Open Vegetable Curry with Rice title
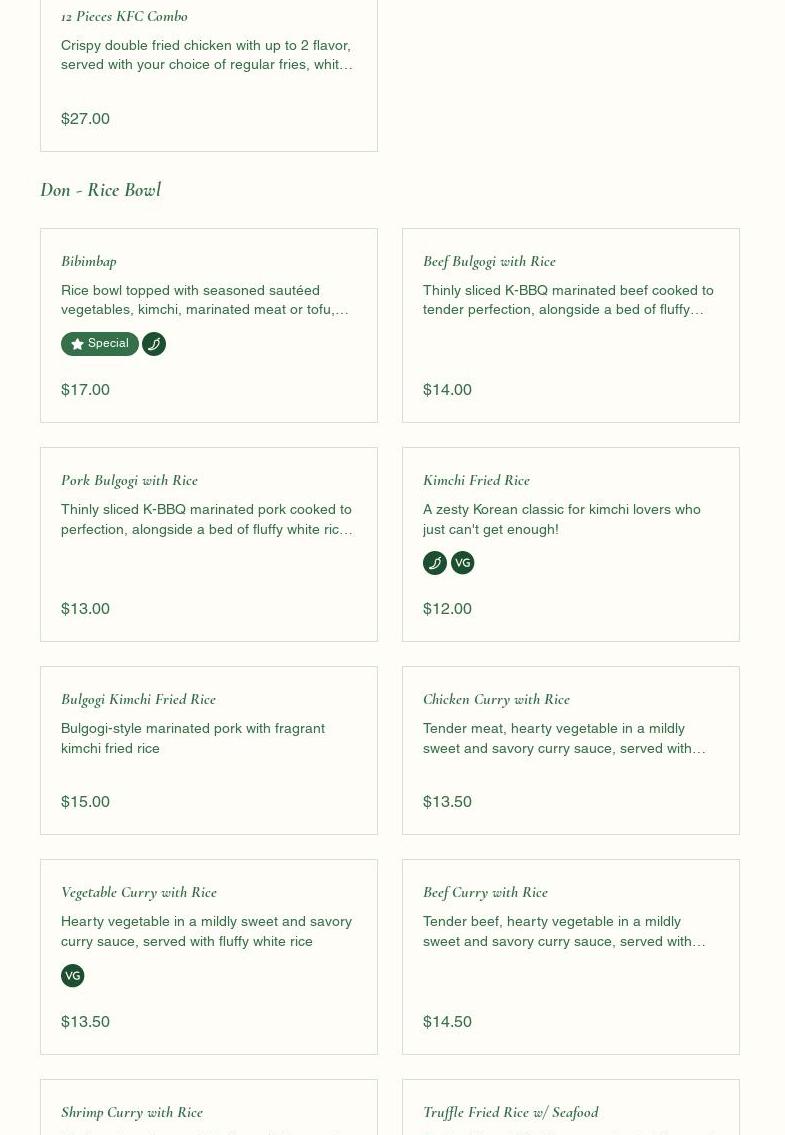This screenshot has width=785, height=1135. (x=139, y=892)
